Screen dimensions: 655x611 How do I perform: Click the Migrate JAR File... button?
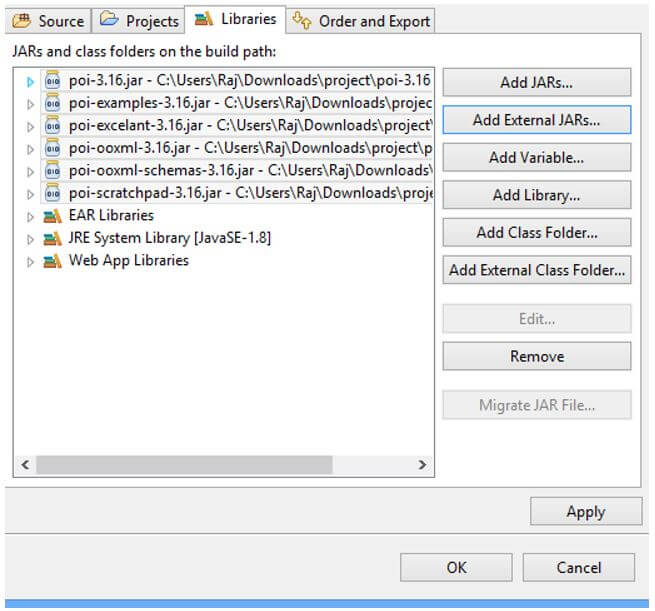537,405
